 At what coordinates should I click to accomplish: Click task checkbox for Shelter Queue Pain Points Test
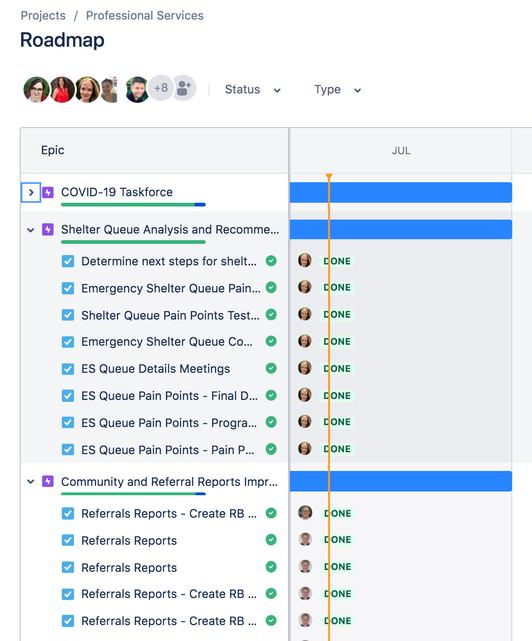pyautogui.click(x=68, y=315)
